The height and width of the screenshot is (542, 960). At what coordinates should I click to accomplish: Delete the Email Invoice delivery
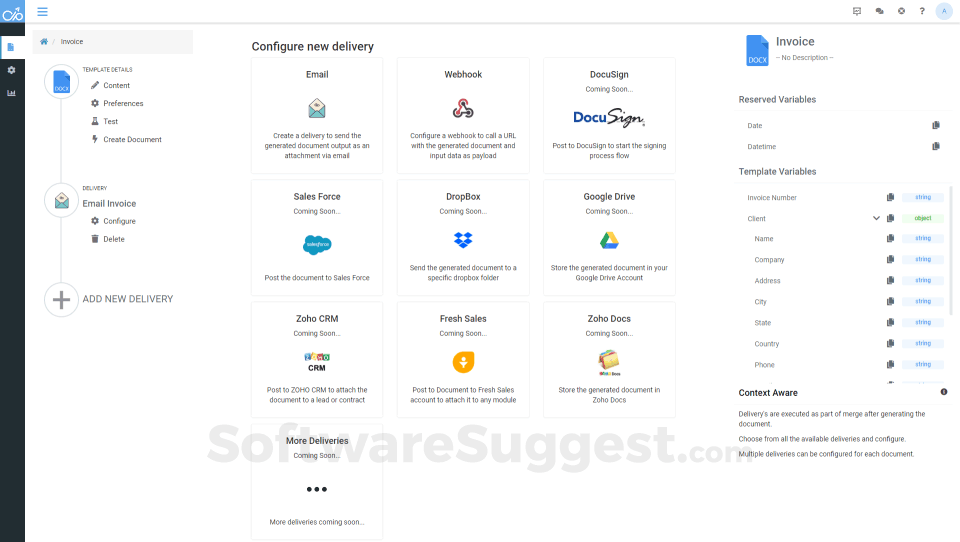[x=113, y=239]
